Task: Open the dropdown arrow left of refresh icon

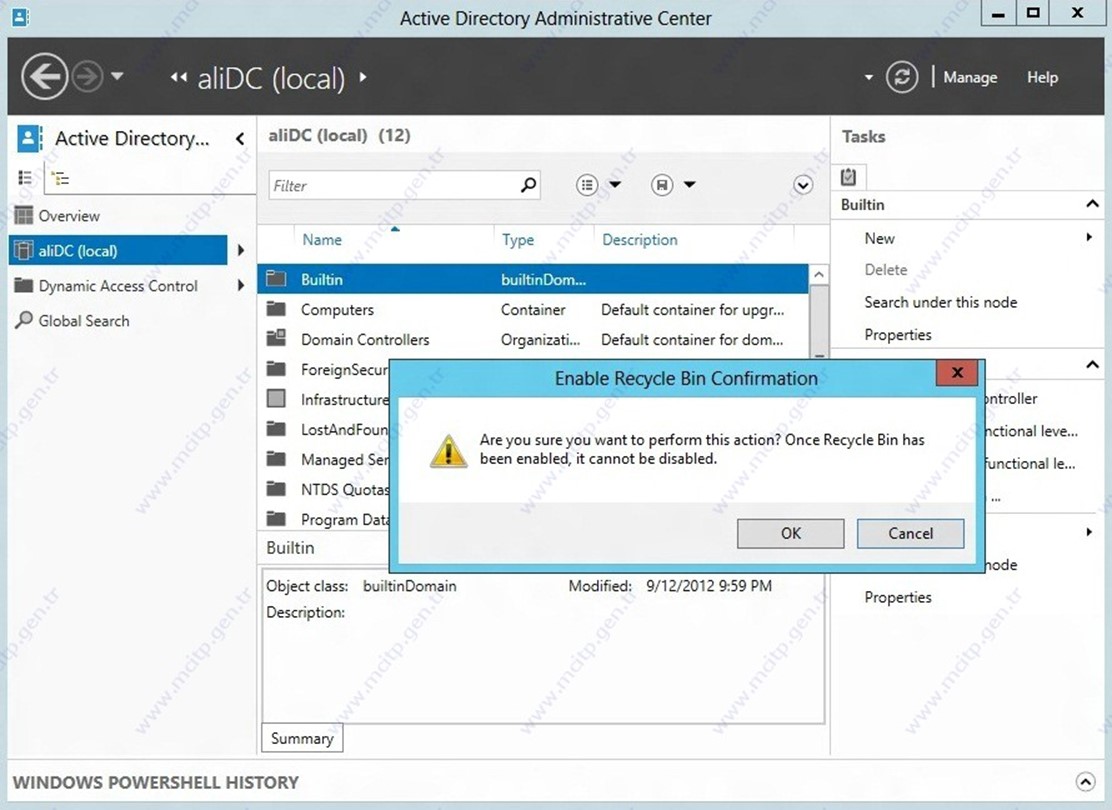Action: 869,77
